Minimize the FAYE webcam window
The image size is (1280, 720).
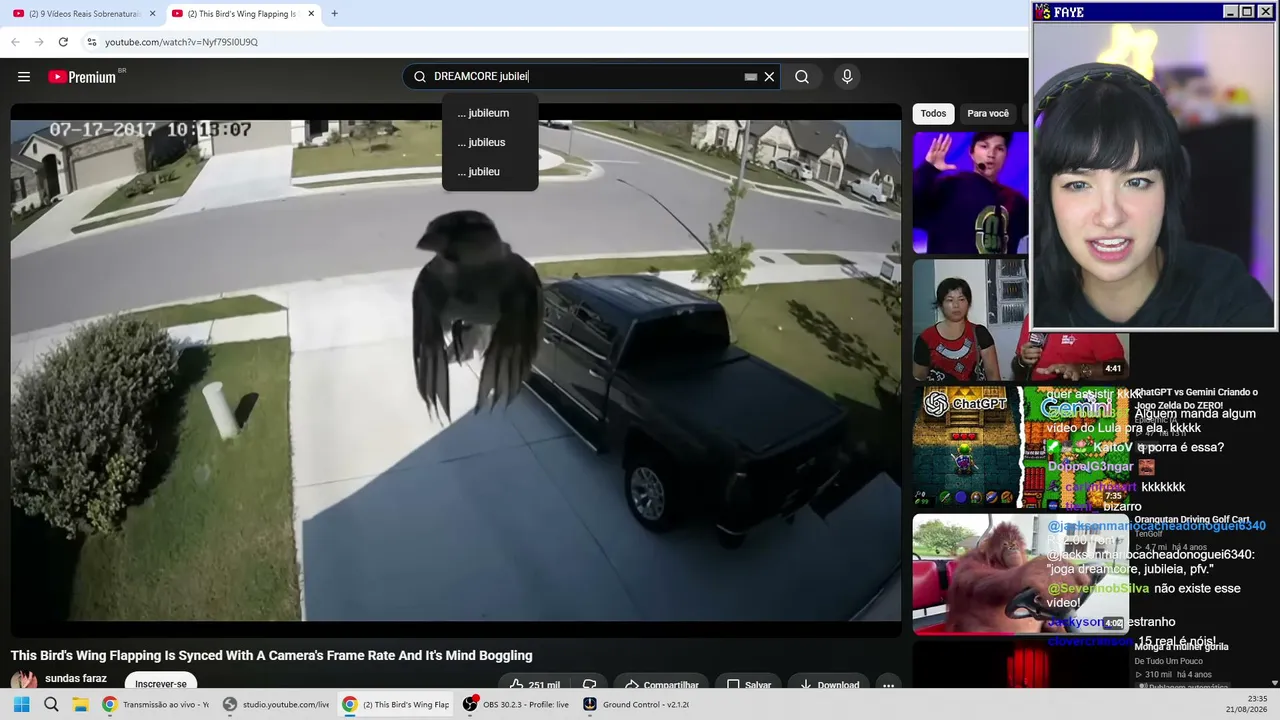coord(1231,12)
